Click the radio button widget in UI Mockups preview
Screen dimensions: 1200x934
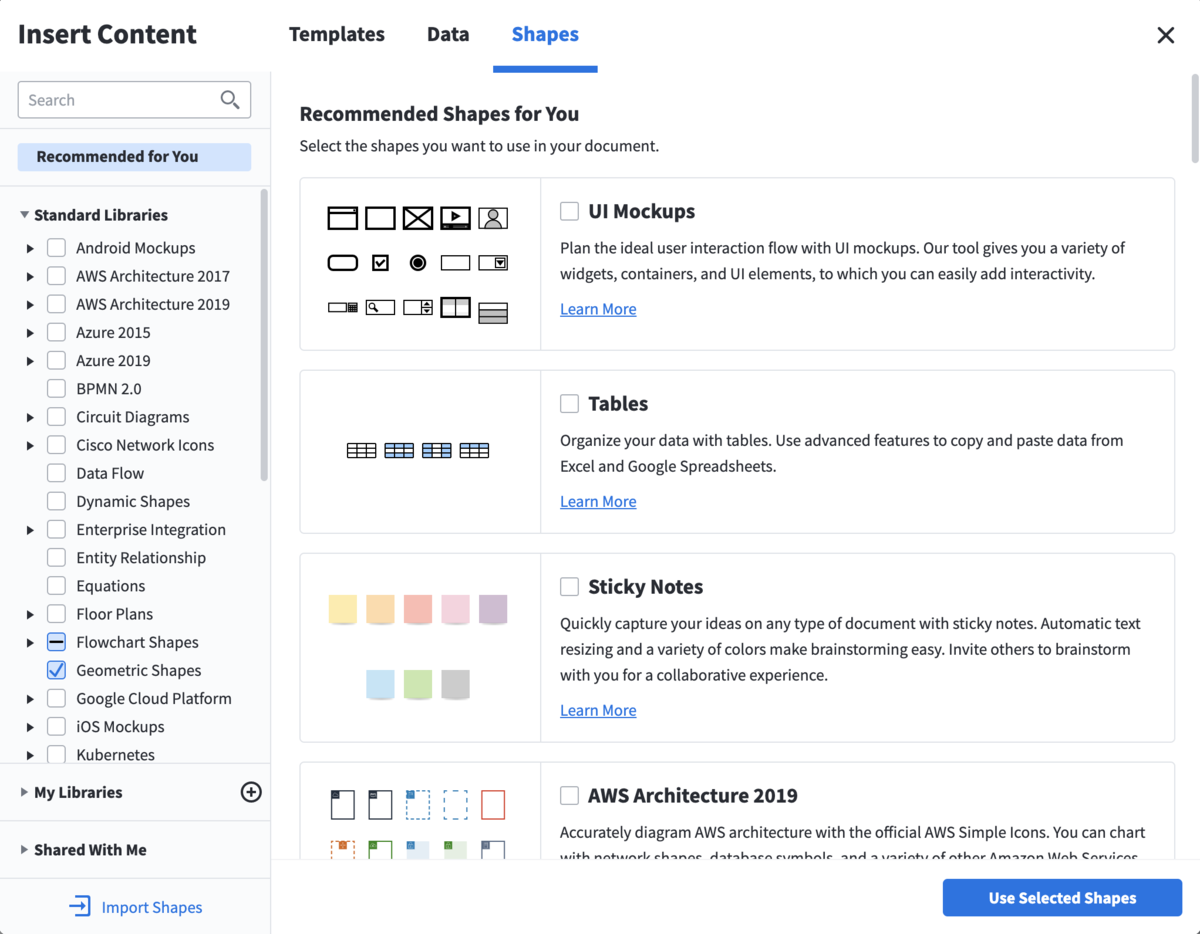pos(417,262)
